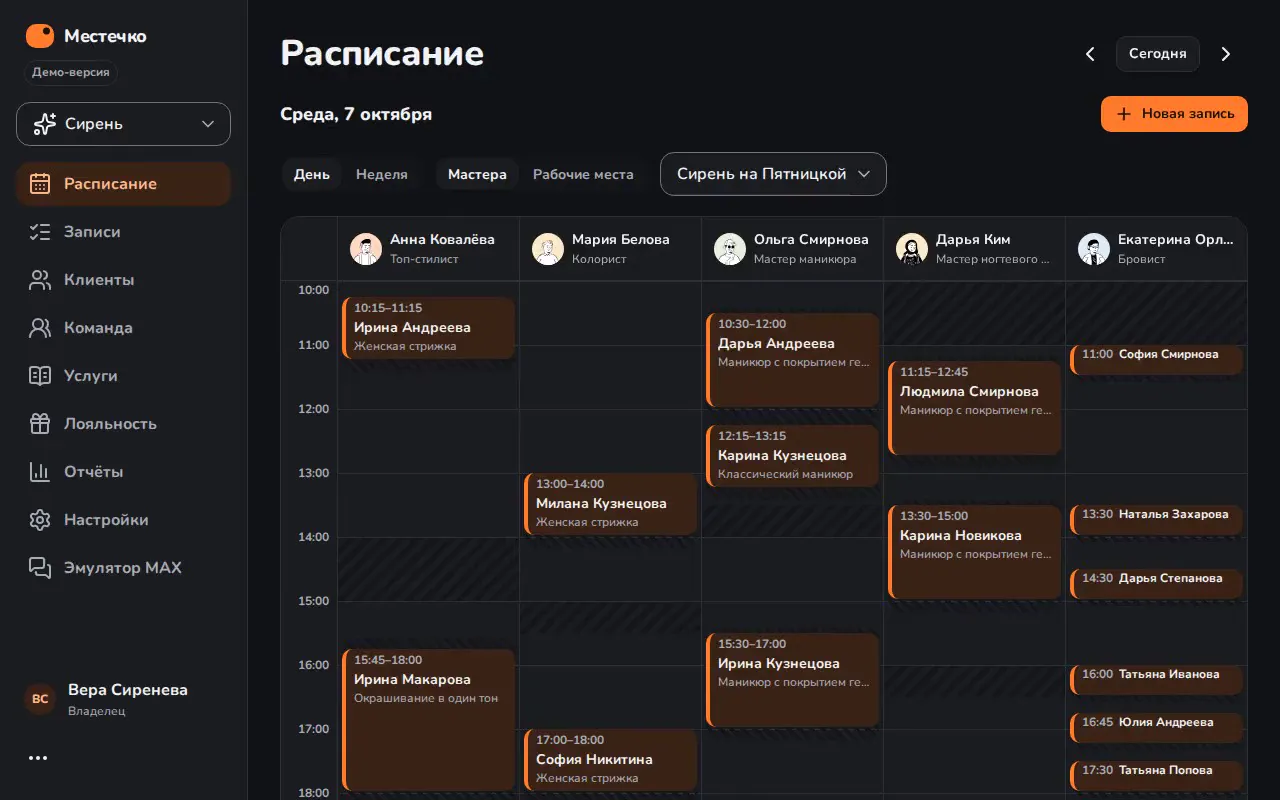Screen dimensions: 1280x800
Task: Select the Рабочие места grouping toggle
Action: [583, 174]
